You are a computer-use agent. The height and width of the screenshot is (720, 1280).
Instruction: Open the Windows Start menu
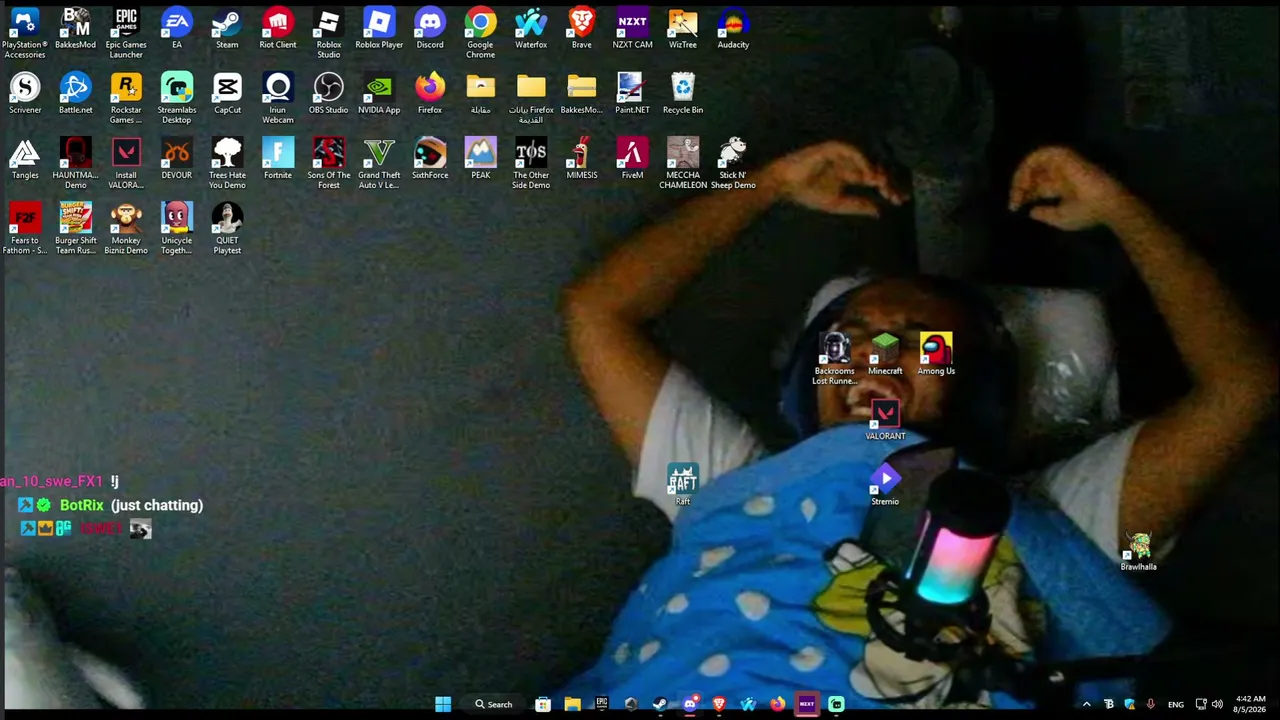click(443, 704)
